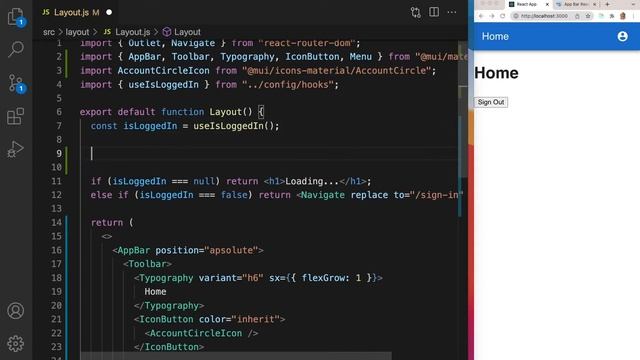Open the editor More Actions menu

click(452, 12)
